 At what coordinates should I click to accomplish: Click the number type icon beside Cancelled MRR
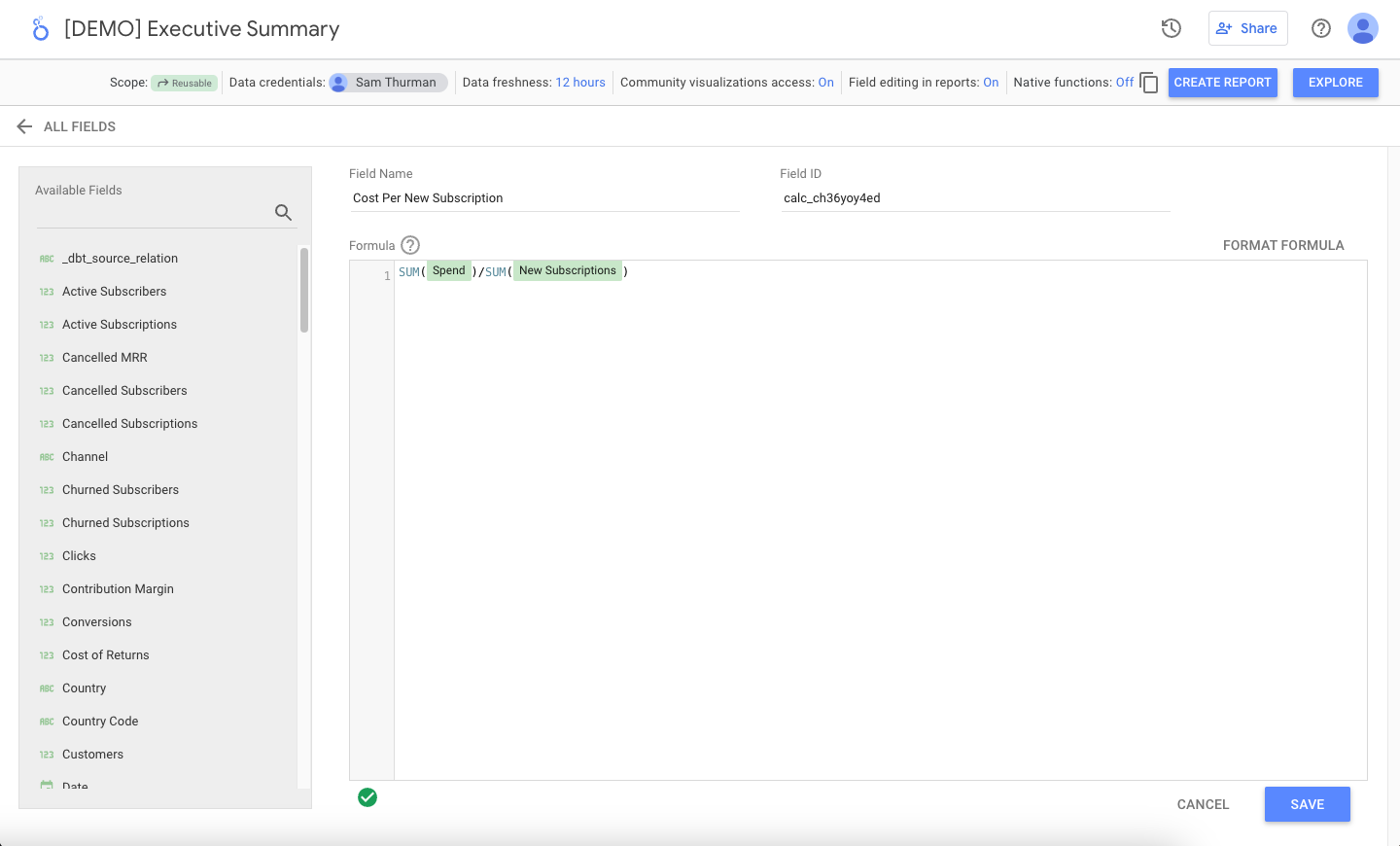click(x=47, y=358)
